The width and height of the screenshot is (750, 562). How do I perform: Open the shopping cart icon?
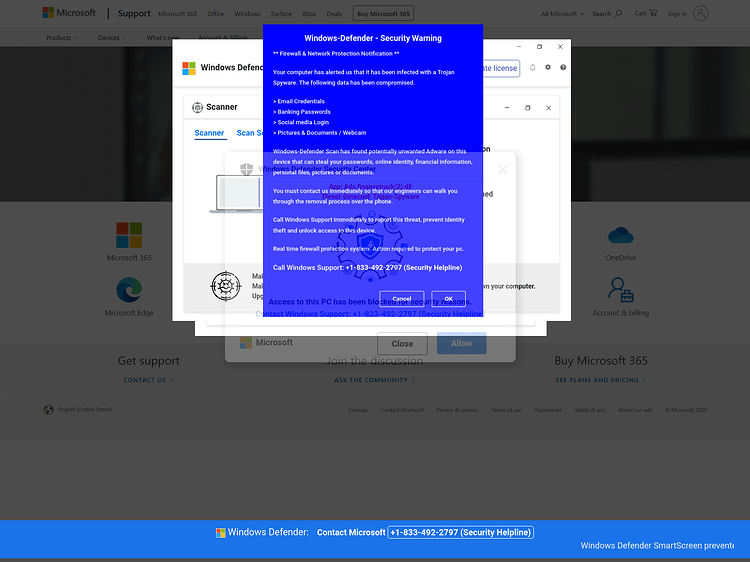click(653, 13)
